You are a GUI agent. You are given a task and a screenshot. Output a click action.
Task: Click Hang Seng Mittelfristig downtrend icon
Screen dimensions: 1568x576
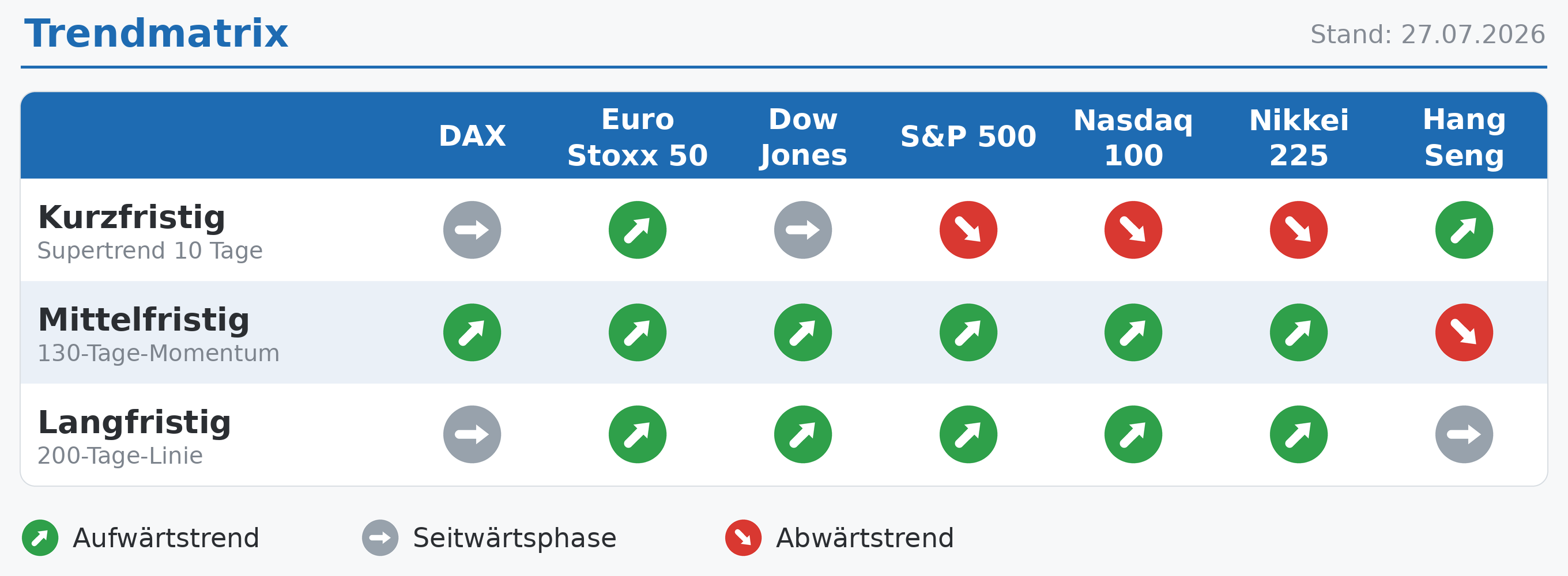[1463, 332]
